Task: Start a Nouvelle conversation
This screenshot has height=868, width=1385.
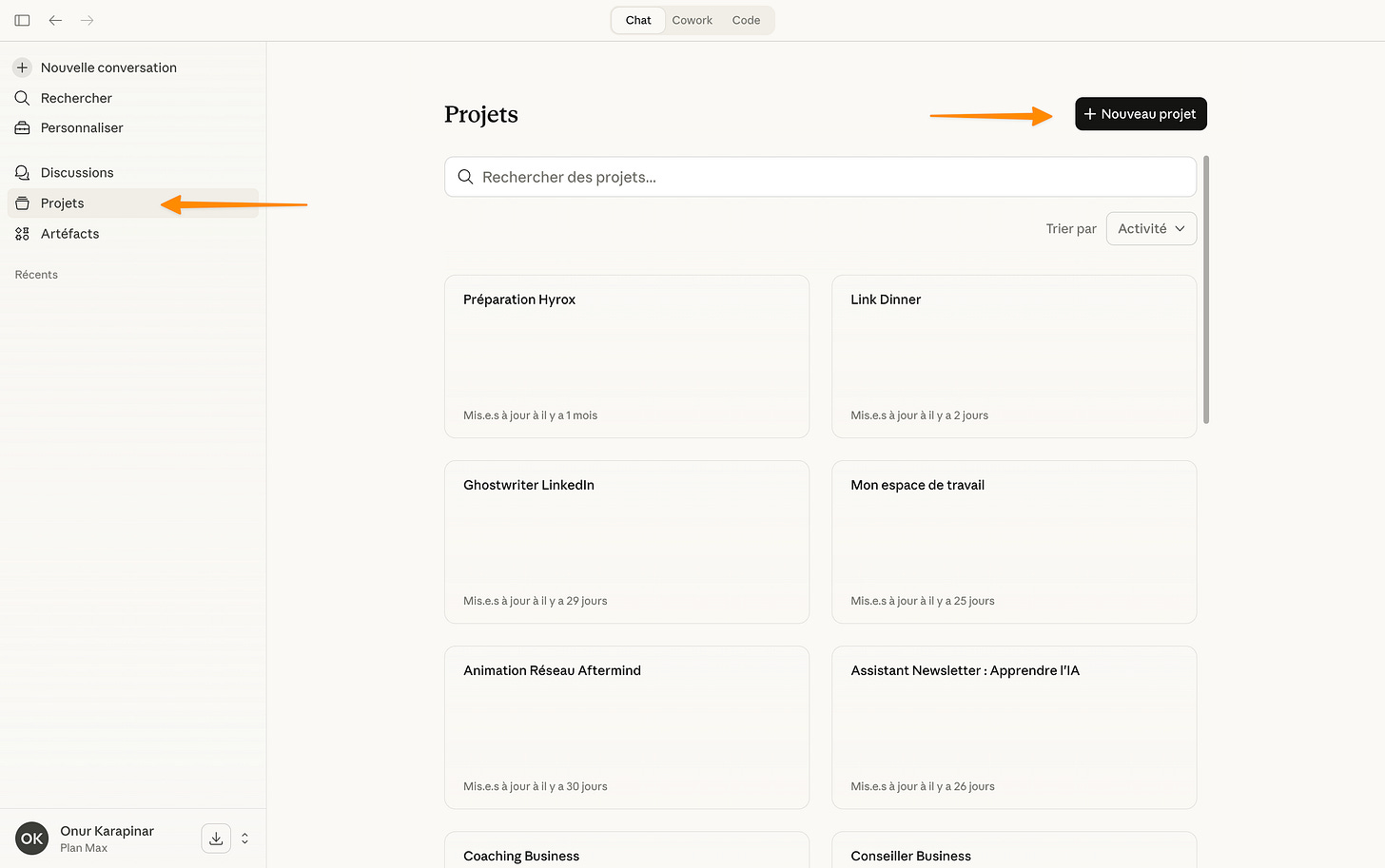Action: coord(133,68)
